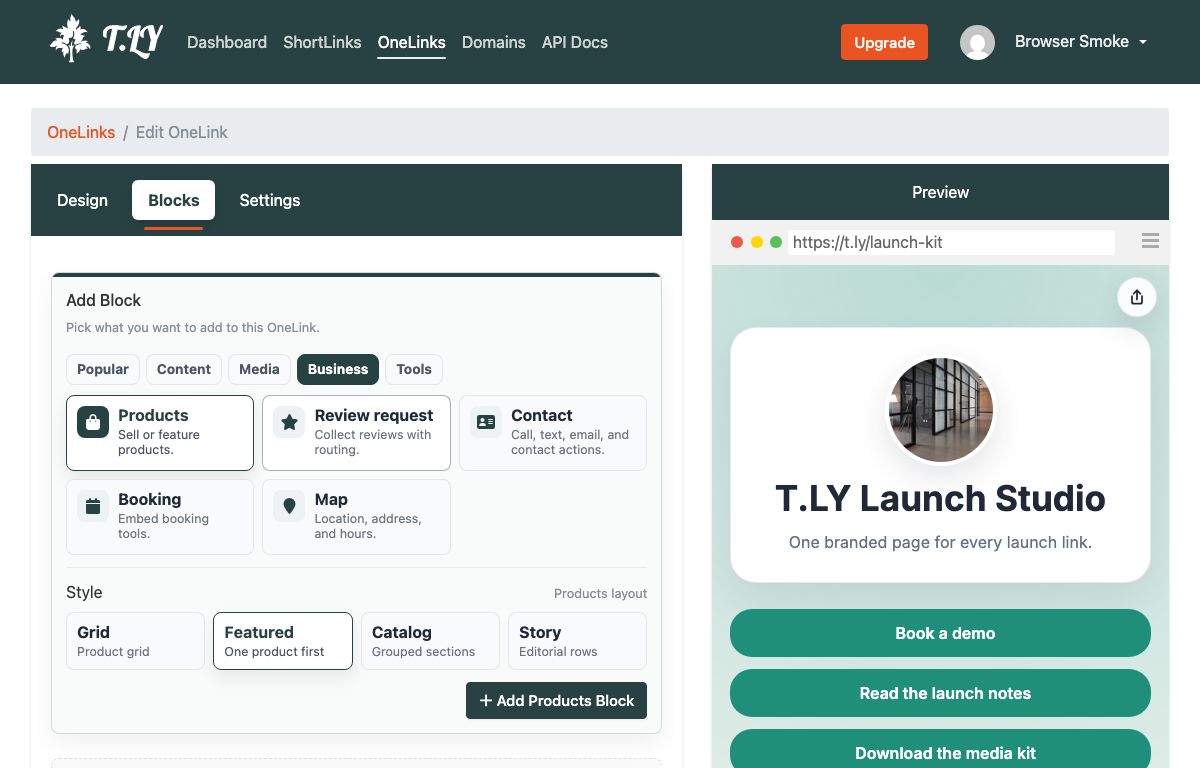Click the user avatar icon
This screenshot has width=1200, height=768.
point(977,42)
